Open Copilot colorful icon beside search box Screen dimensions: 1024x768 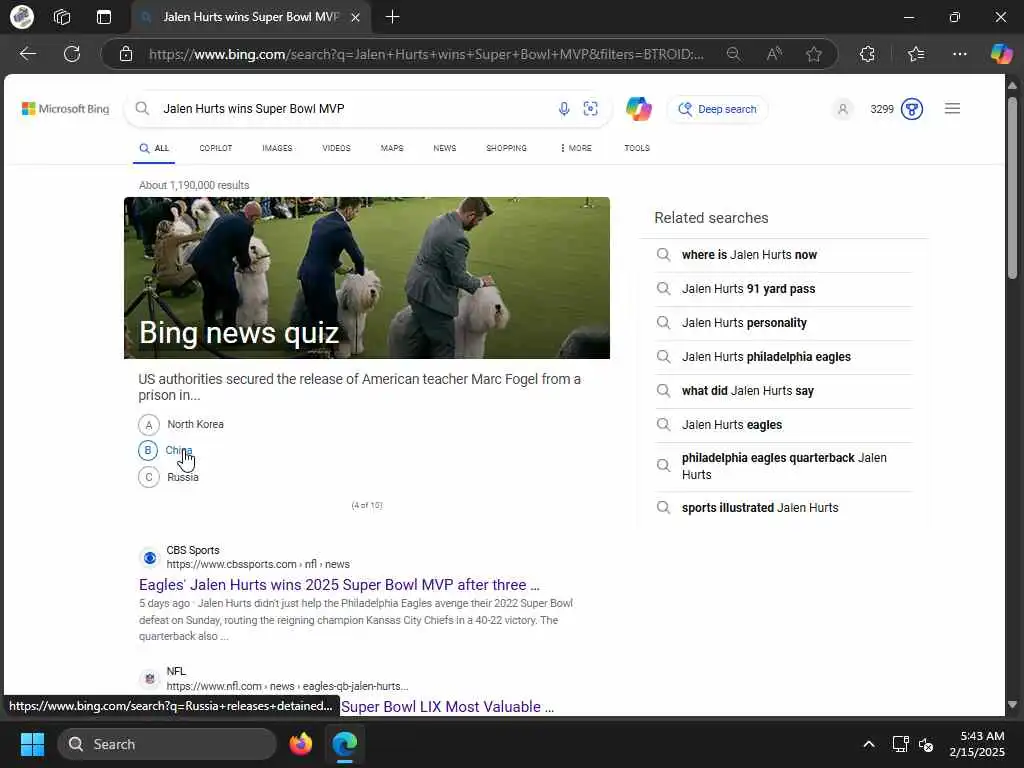point(639,108)
